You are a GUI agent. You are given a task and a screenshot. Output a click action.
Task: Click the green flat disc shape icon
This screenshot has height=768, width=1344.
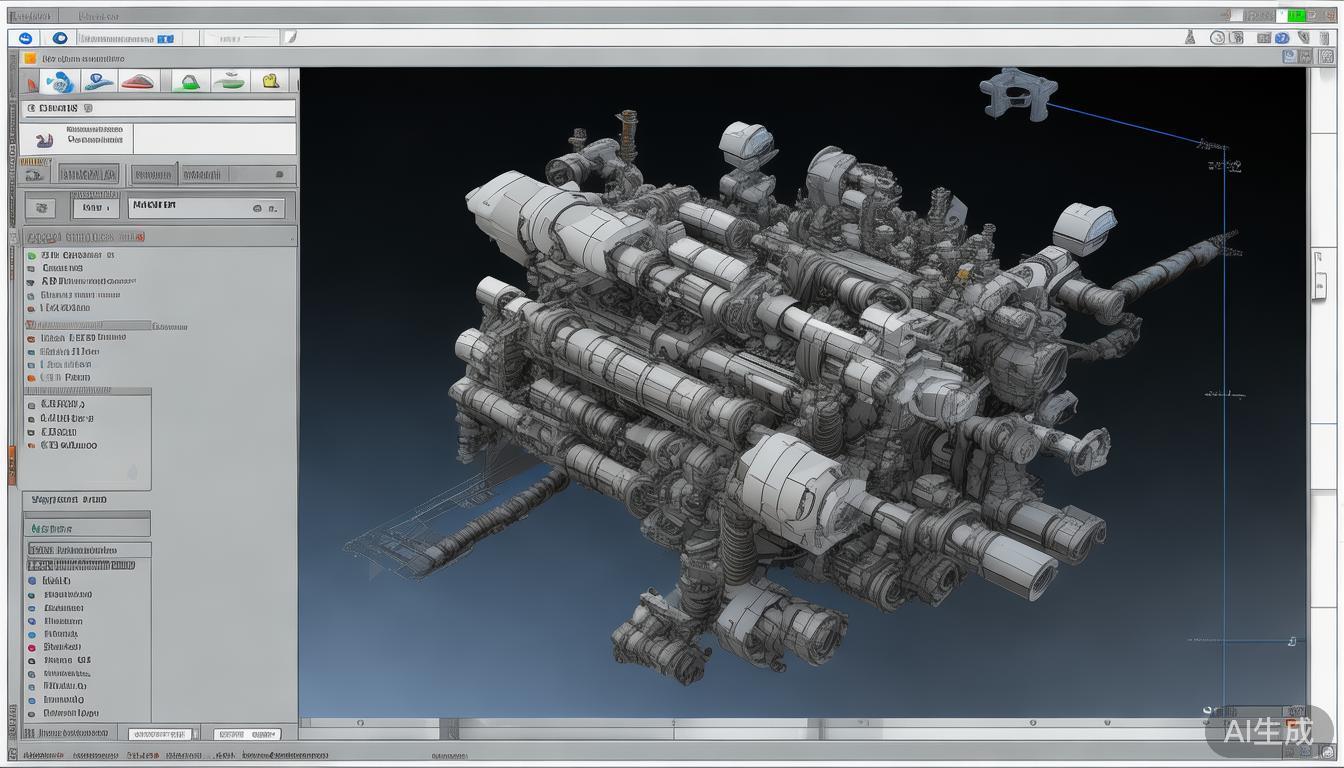[230, 82]
